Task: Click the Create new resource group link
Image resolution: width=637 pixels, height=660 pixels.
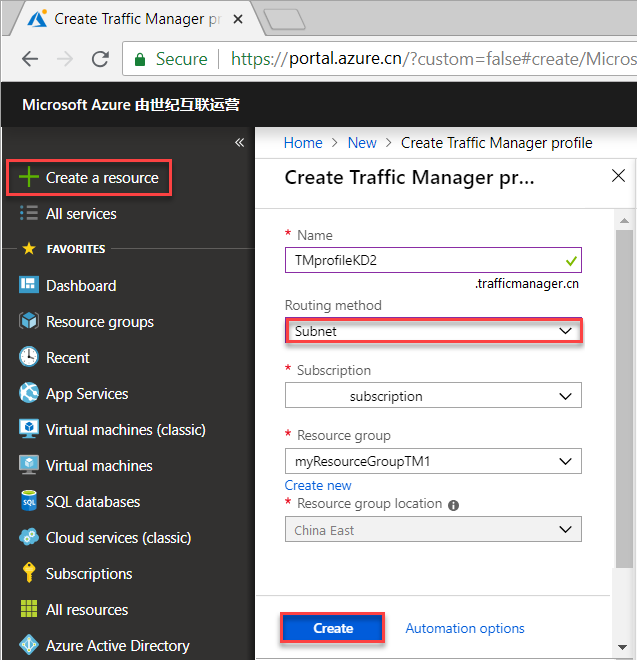Action: click(x=318, y=485)
